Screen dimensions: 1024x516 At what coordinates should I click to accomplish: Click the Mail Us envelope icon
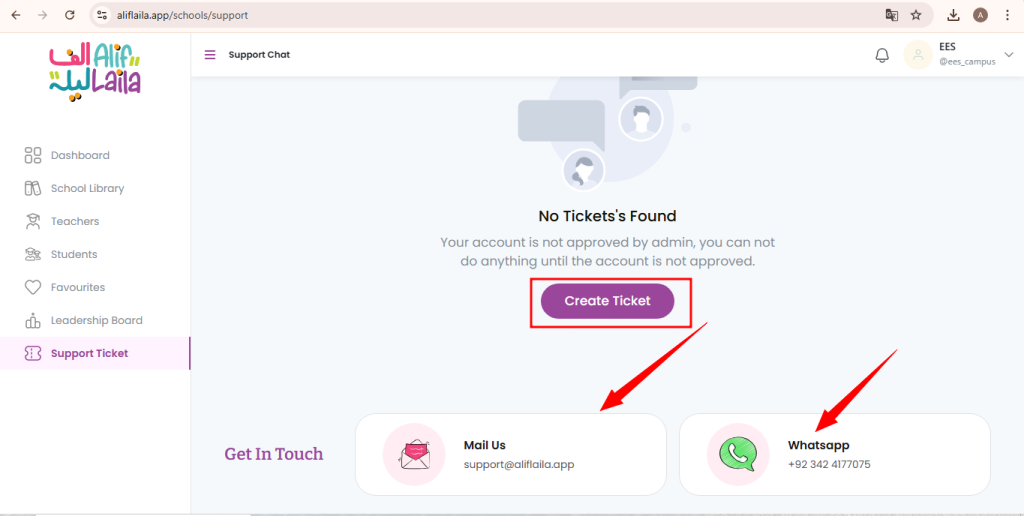[x=413, y=455]
